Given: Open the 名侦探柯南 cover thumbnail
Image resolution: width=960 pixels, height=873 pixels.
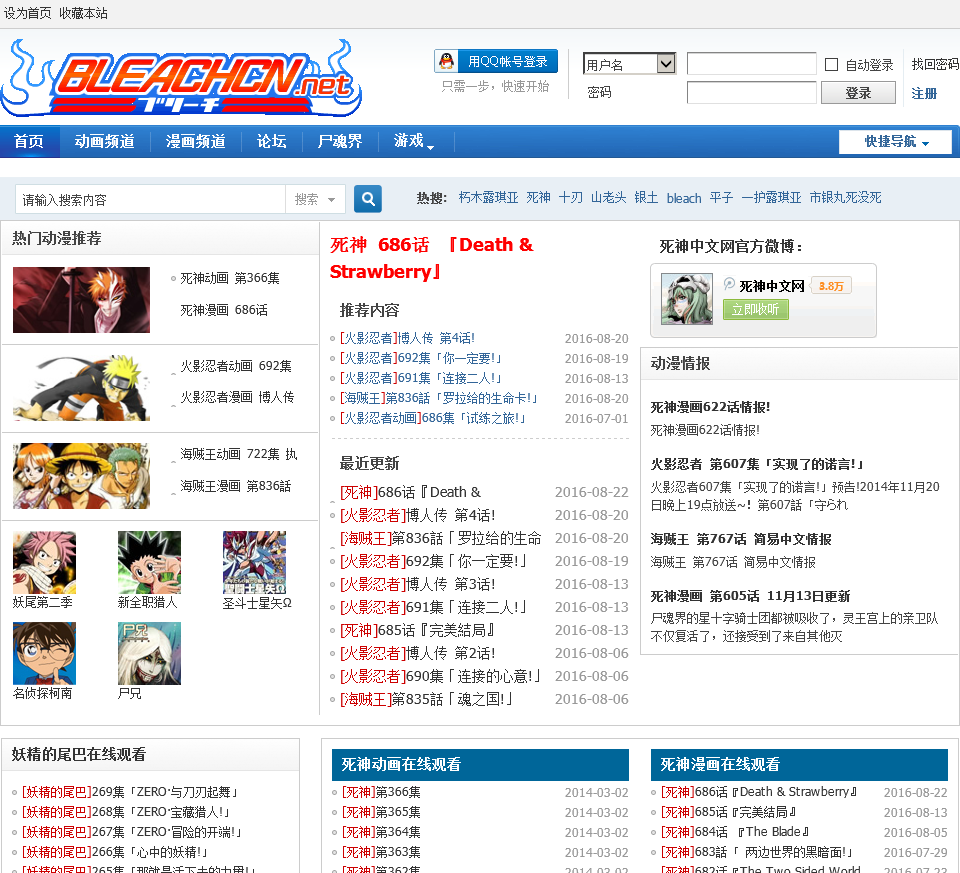Looking at the screenshot, I should coord(44,653).
